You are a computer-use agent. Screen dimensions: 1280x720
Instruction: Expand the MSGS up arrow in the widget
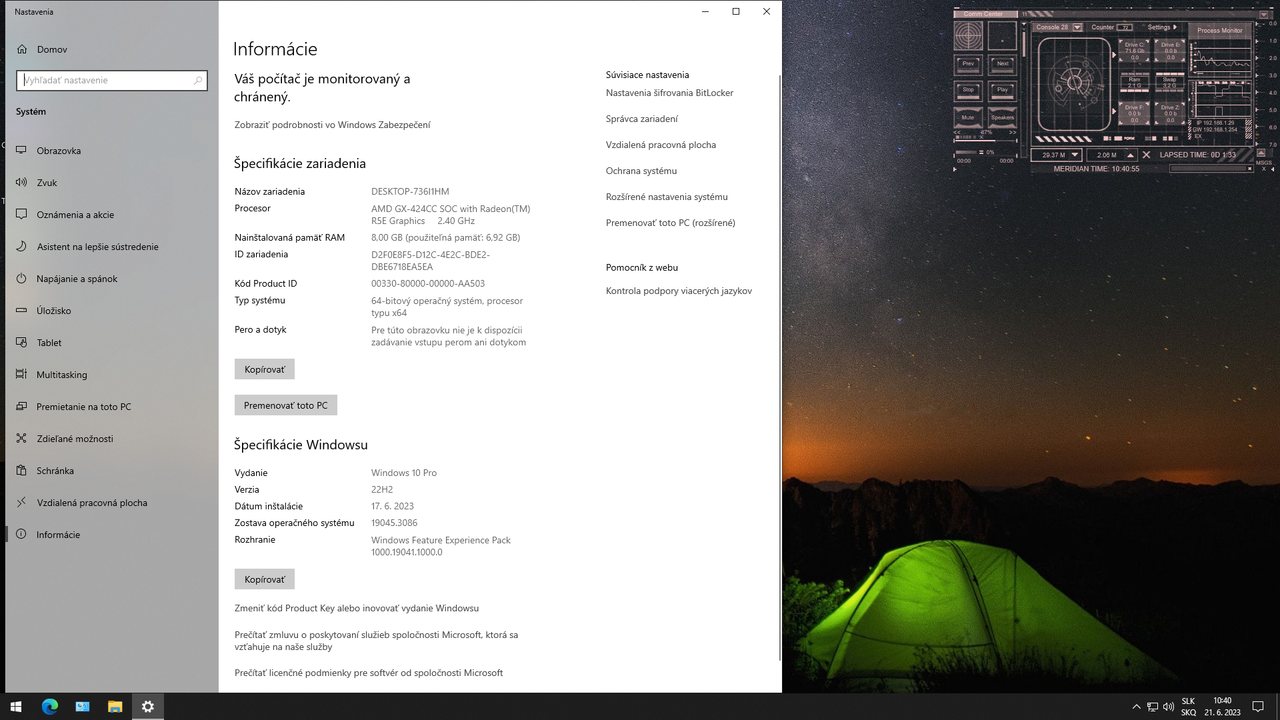(x=1261, y=153)
